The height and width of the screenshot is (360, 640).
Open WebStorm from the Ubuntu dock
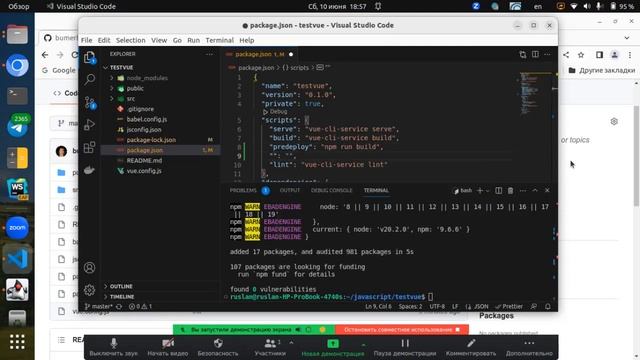pos(17,189)
